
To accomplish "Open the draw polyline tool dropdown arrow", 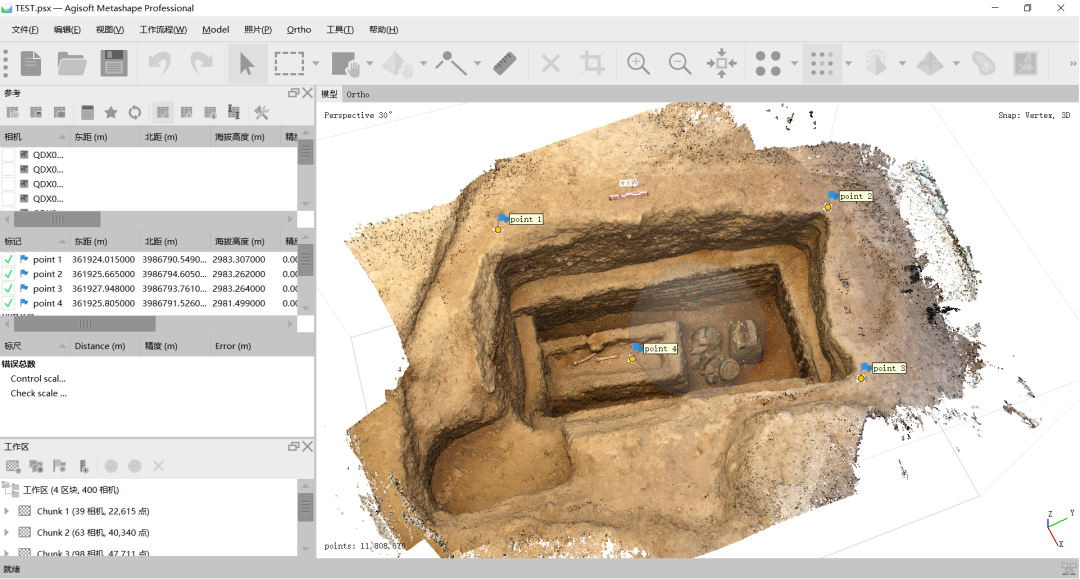I will click(477, 63).
